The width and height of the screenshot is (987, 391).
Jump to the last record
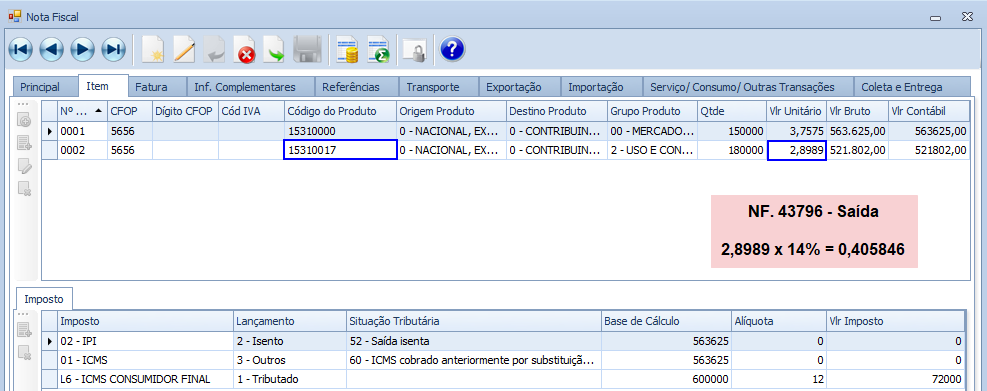coord(113,49)
